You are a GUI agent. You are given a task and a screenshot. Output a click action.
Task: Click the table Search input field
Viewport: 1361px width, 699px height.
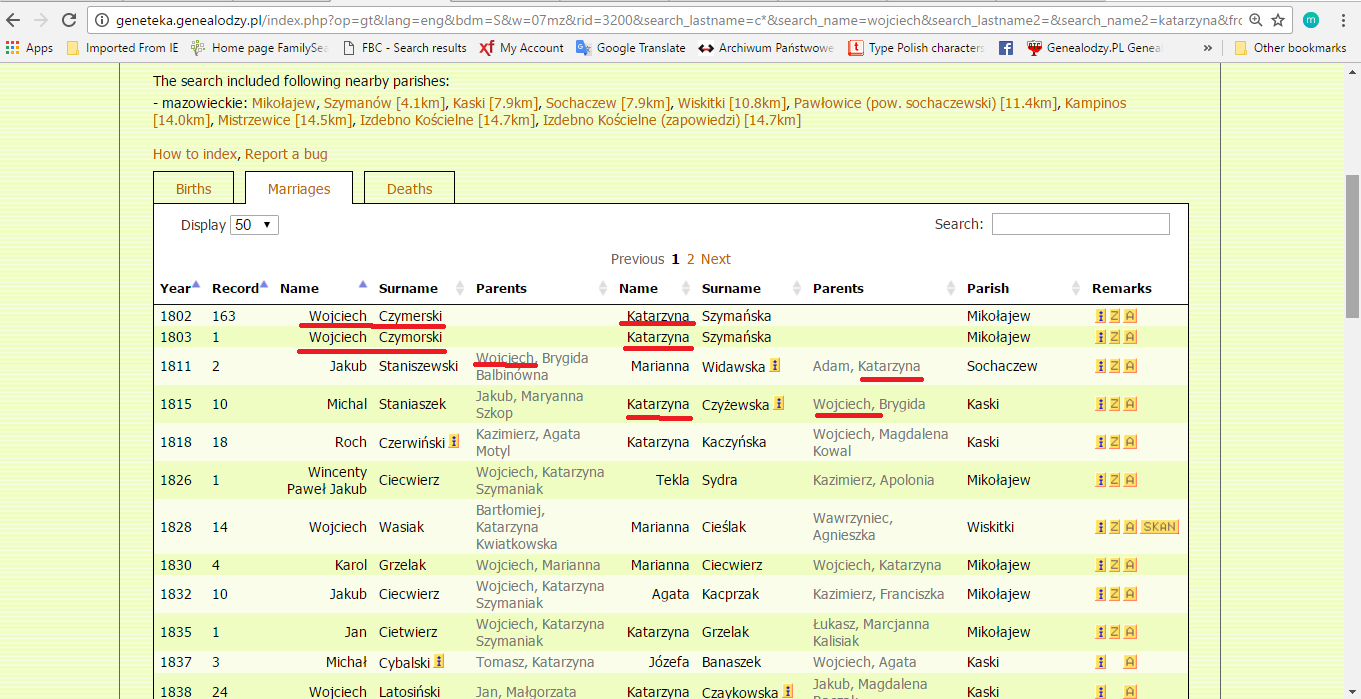coord(1080,224)
